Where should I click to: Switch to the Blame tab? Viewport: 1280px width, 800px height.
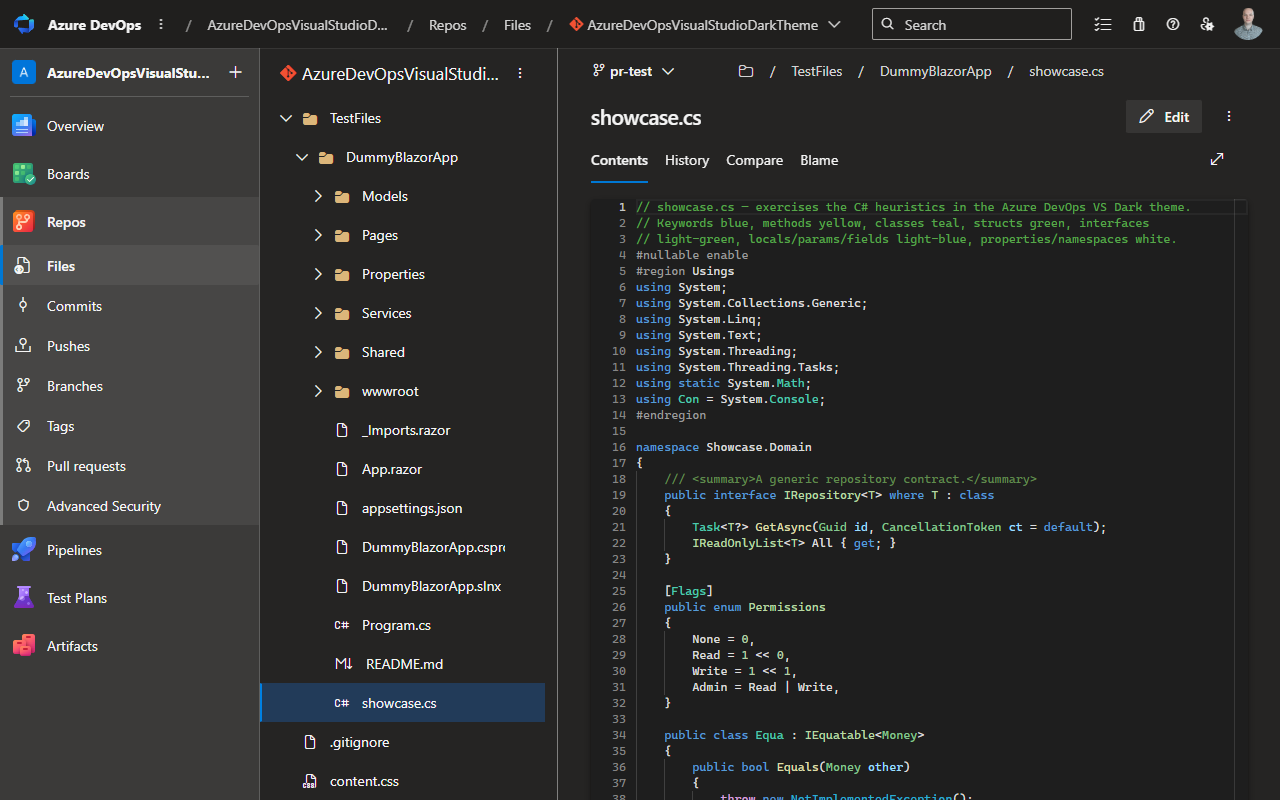tap(819, 160)
